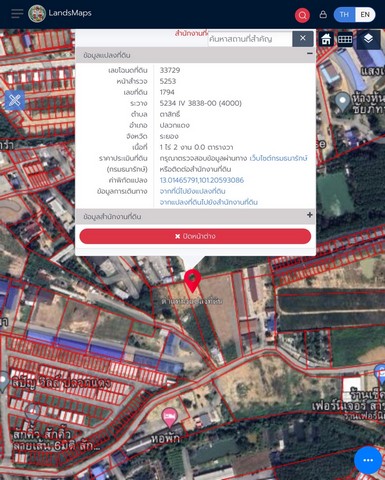This screenshot has height=480, width=385.
Task: Click the blue pencil-ruler tool icon
Action: pyautogui.click(x=15, y=100)
